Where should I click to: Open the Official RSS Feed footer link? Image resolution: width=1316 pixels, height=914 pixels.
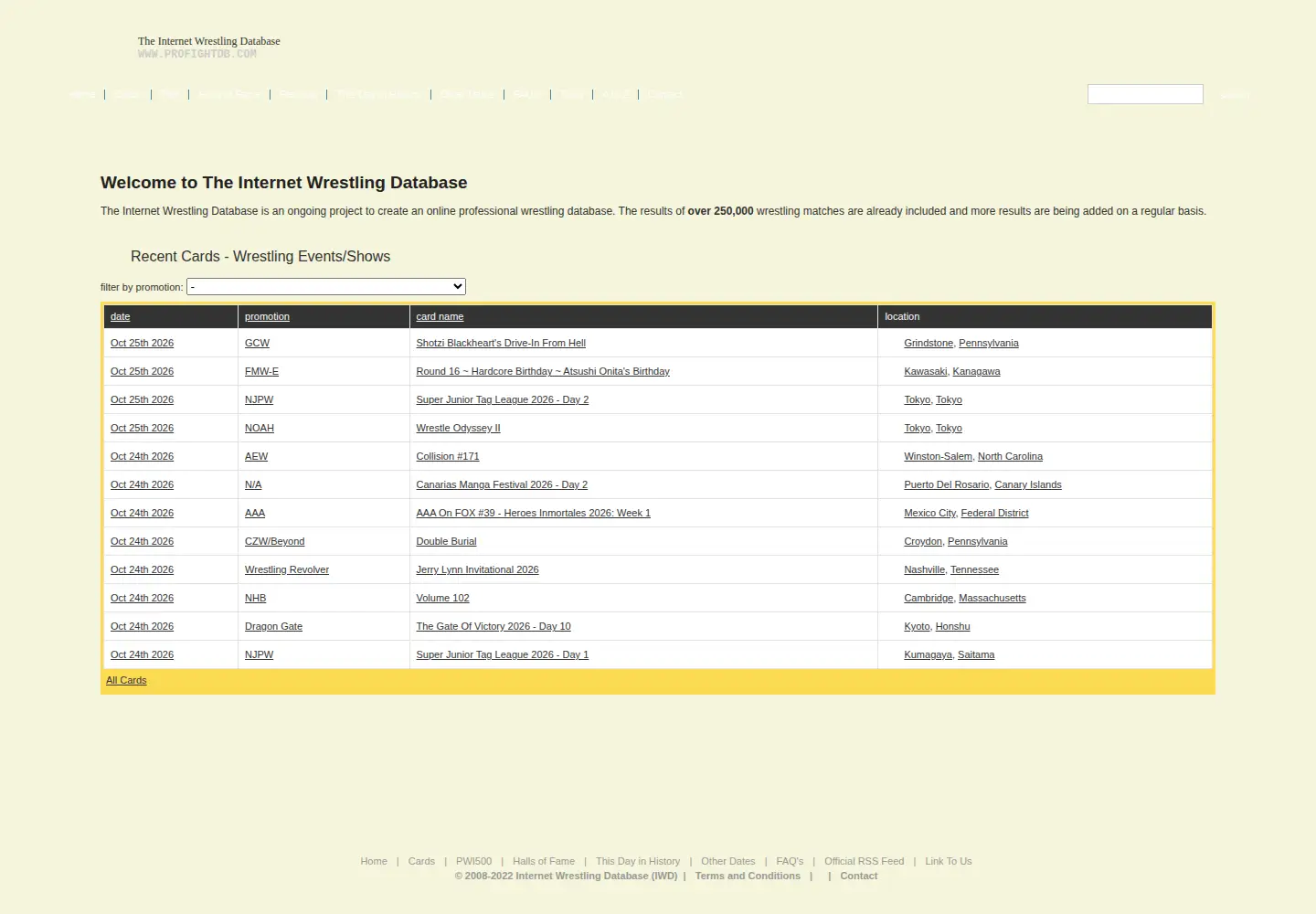click(864, 861)
